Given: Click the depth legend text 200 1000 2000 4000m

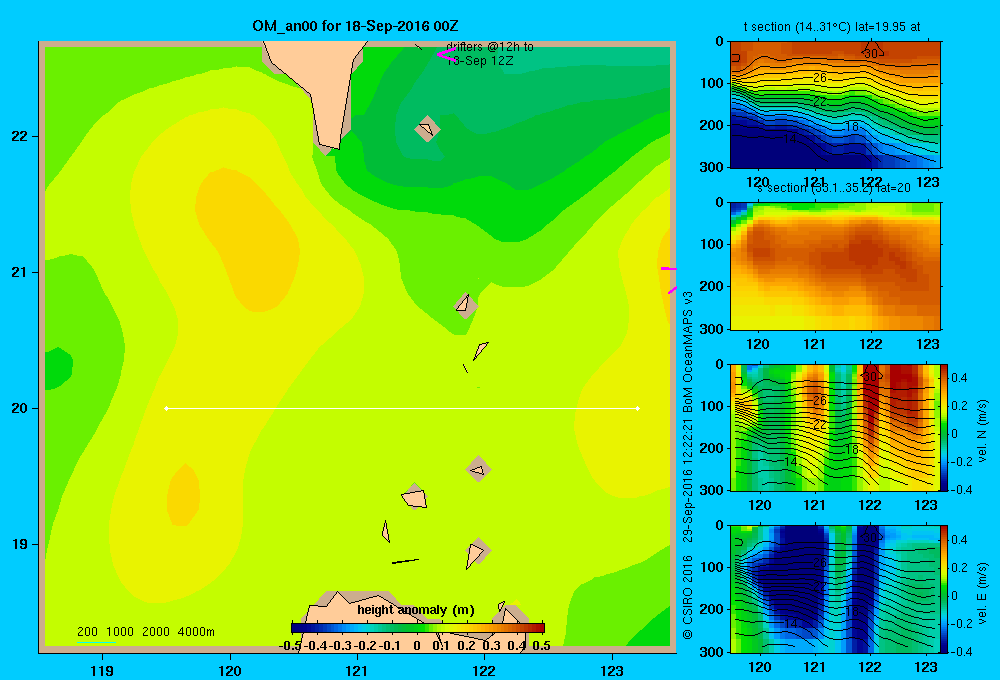Looking at the screenshot, I should click(x=145, y=632).
